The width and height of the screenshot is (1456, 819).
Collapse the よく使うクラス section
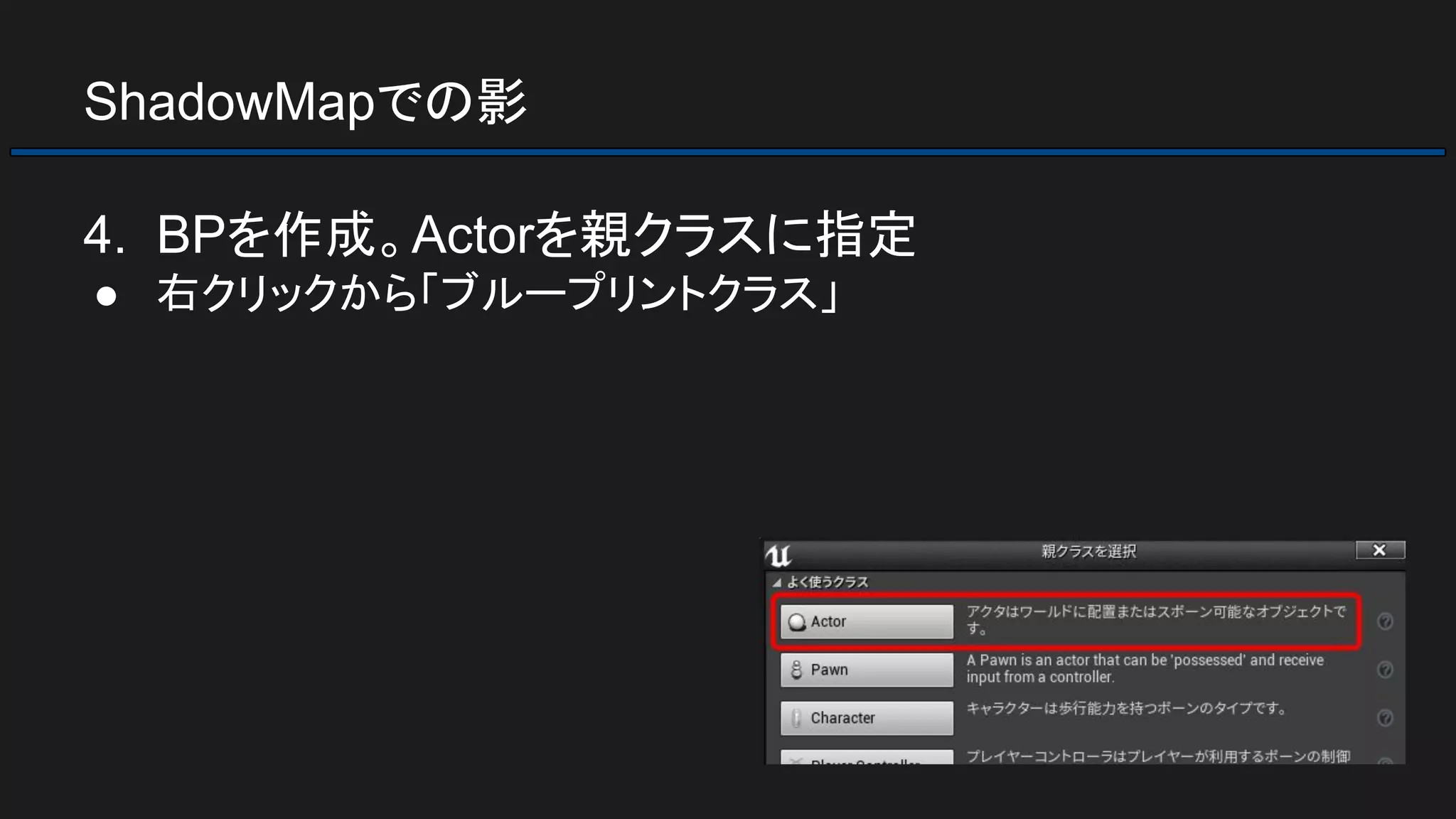776,582
